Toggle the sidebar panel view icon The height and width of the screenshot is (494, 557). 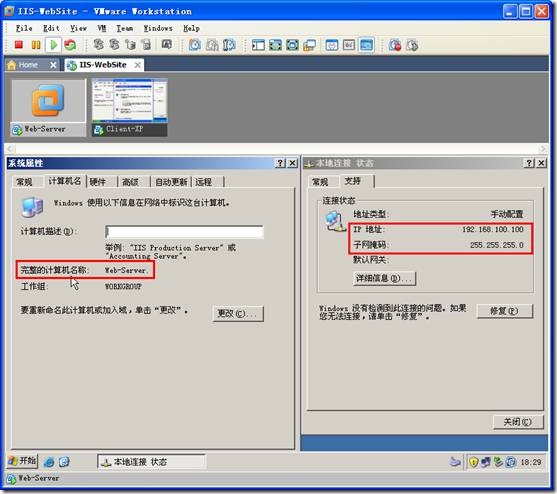258,45
